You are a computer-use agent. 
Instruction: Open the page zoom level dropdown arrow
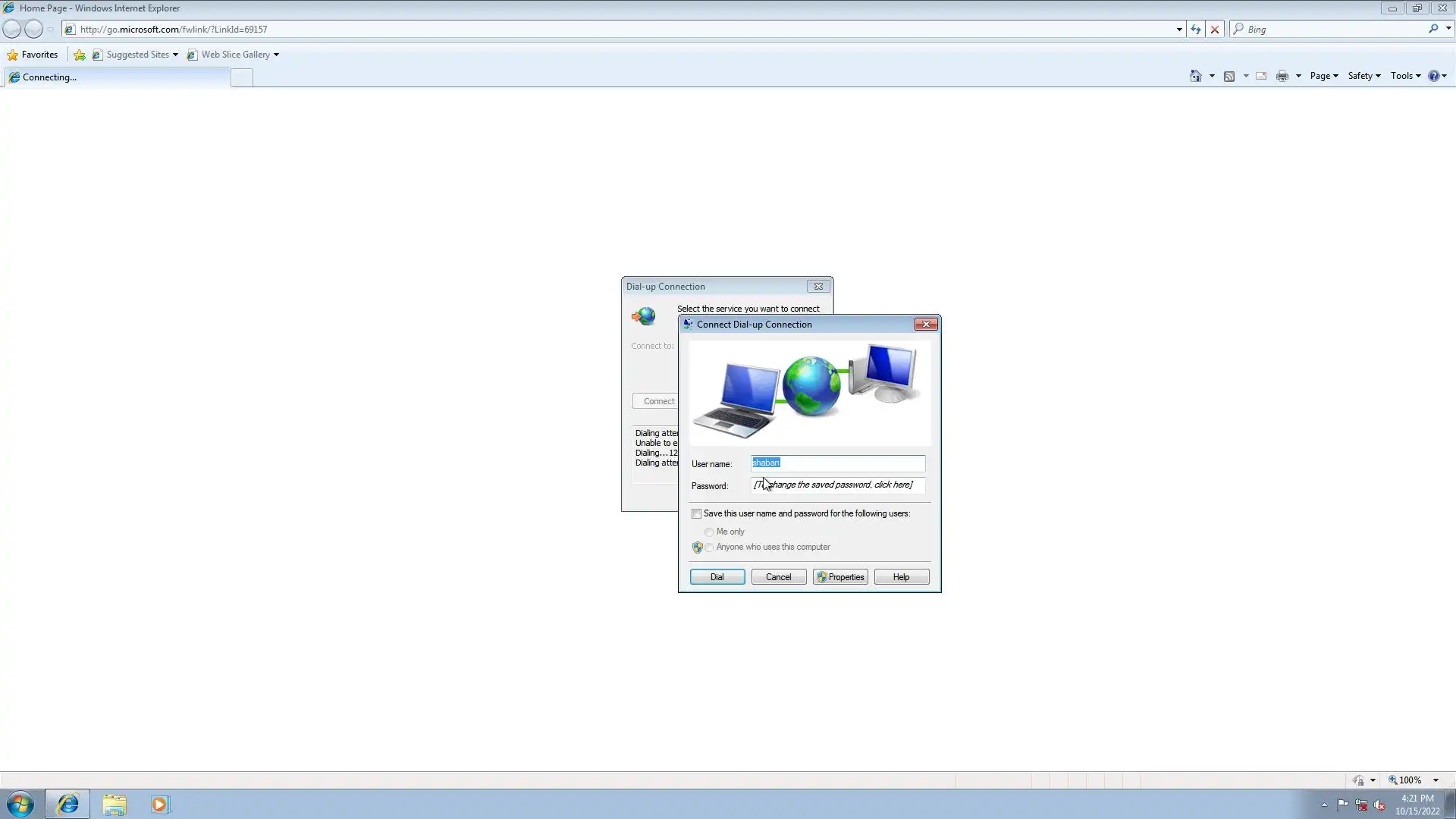1436,780
